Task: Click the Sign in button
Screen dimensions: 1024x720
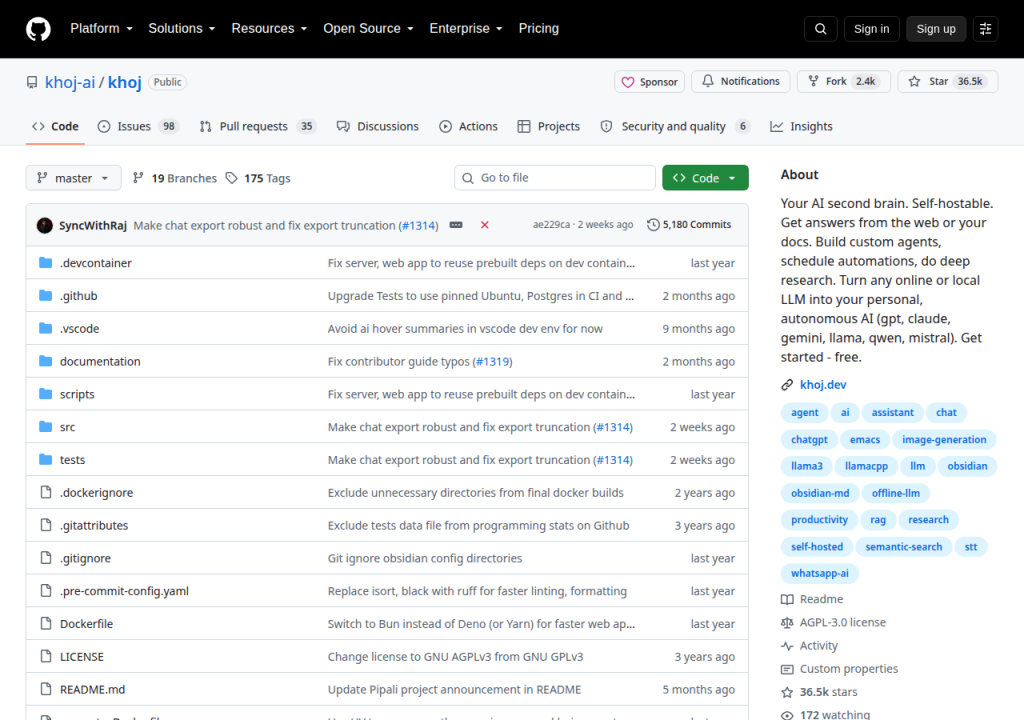Action: [871, 29]
